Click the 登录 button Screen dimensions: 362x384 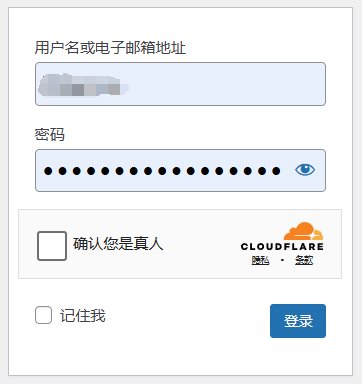pyautogui.click(x=298, y=321)
